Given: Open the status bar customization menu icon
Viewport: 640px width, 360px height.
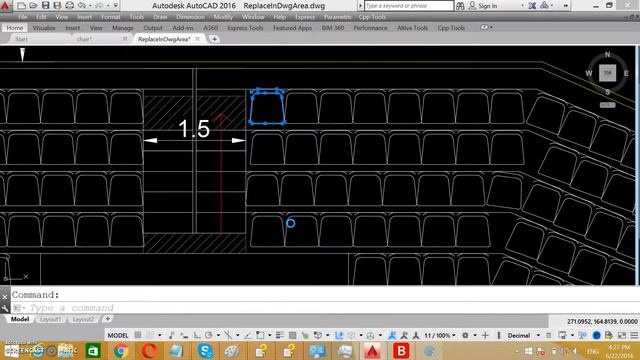Looking at the screenshot, I should coord(634,336).
